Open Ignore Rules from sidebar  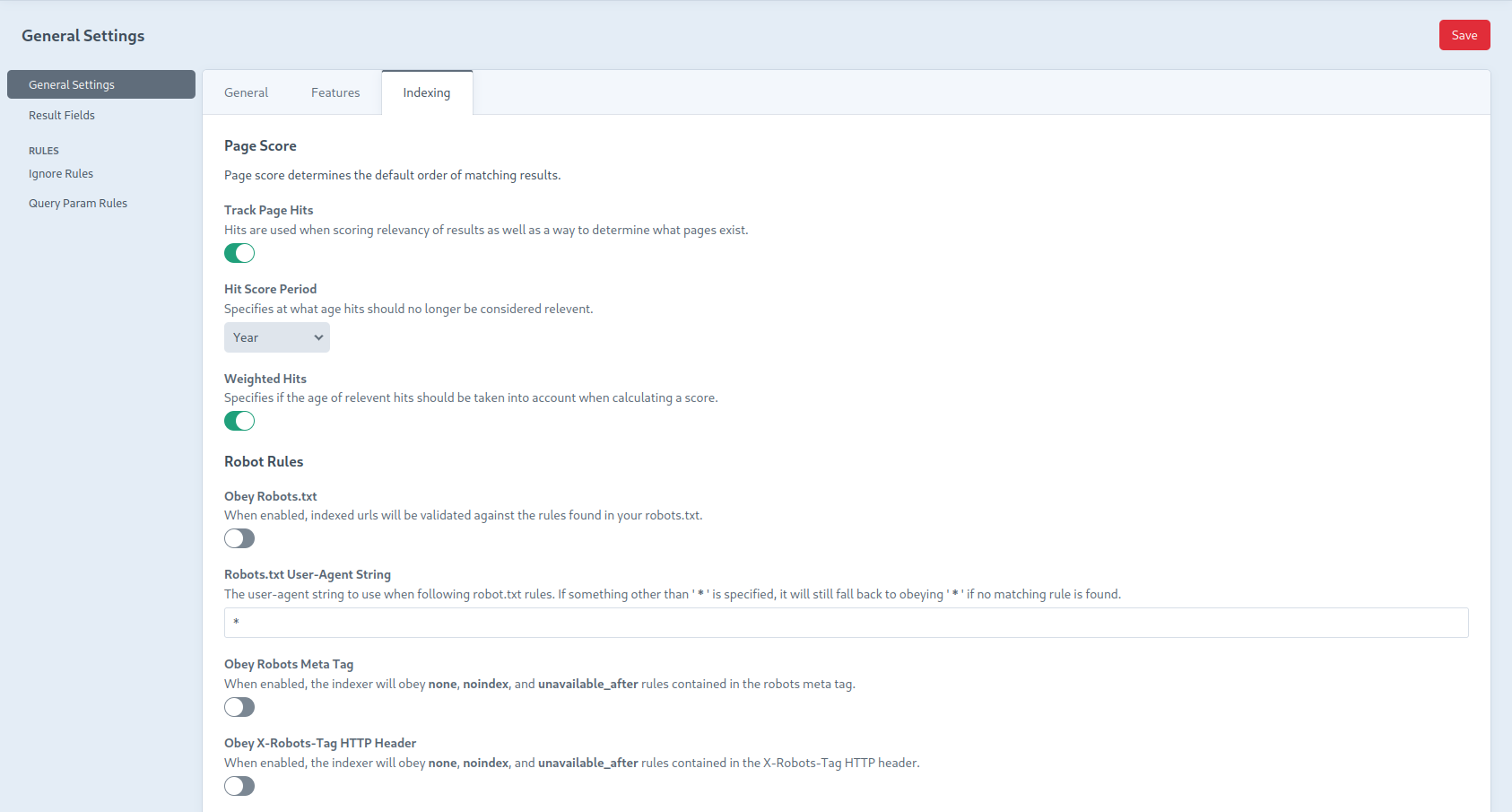click(61, 174)
